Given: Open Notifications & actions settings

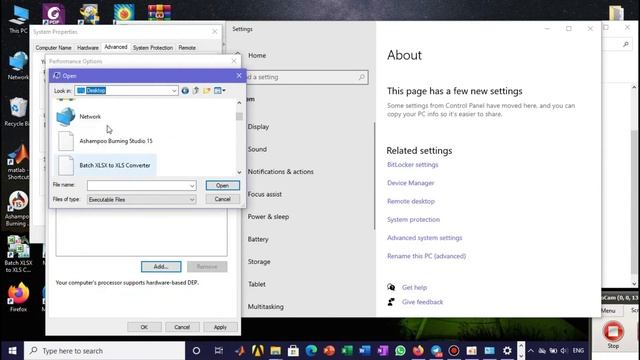Looking at the screenshot, I should [280, 172].
